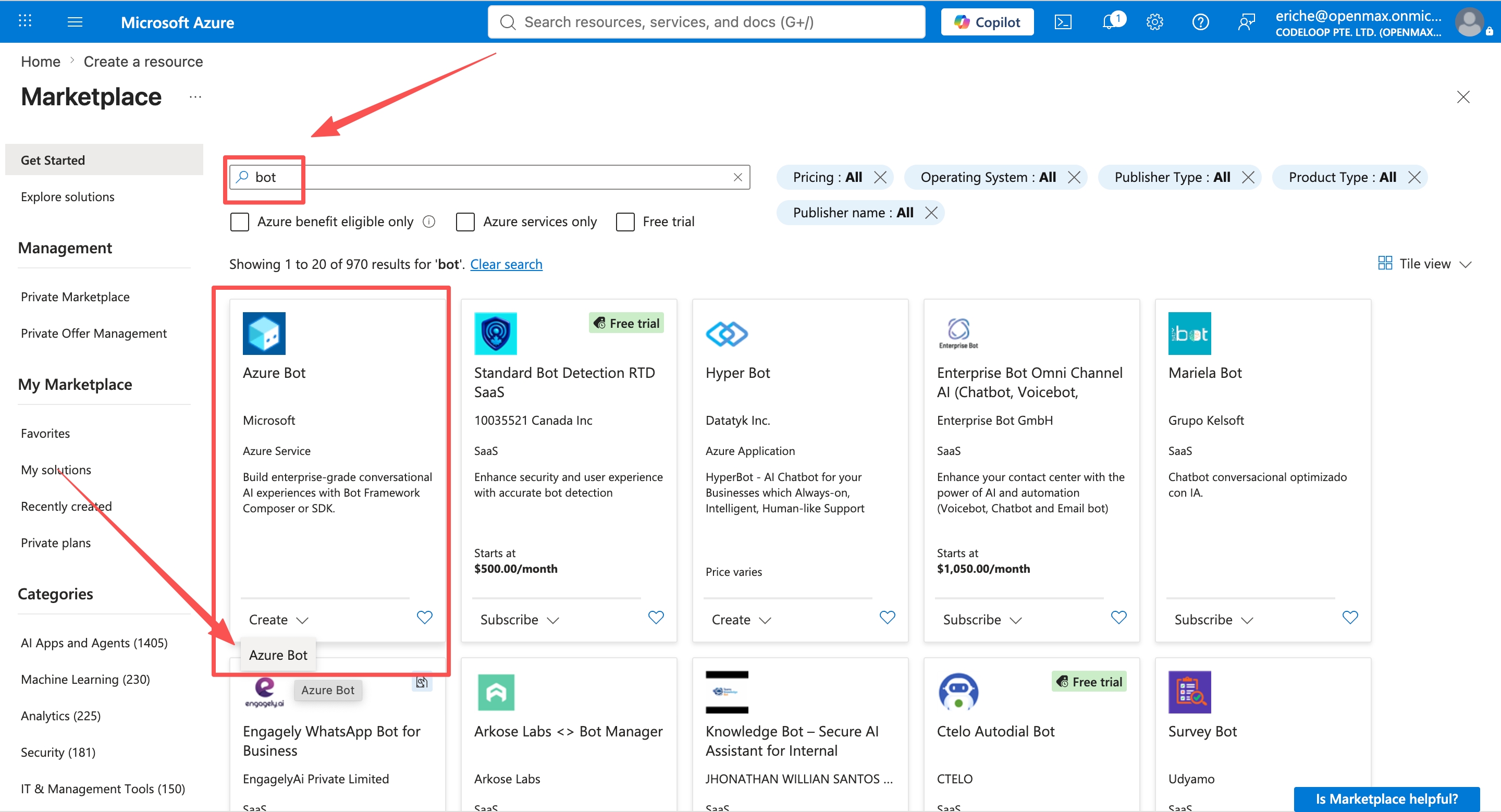
Task: Launch Cloud Shell from the top bar
Action: [1063, 22]
